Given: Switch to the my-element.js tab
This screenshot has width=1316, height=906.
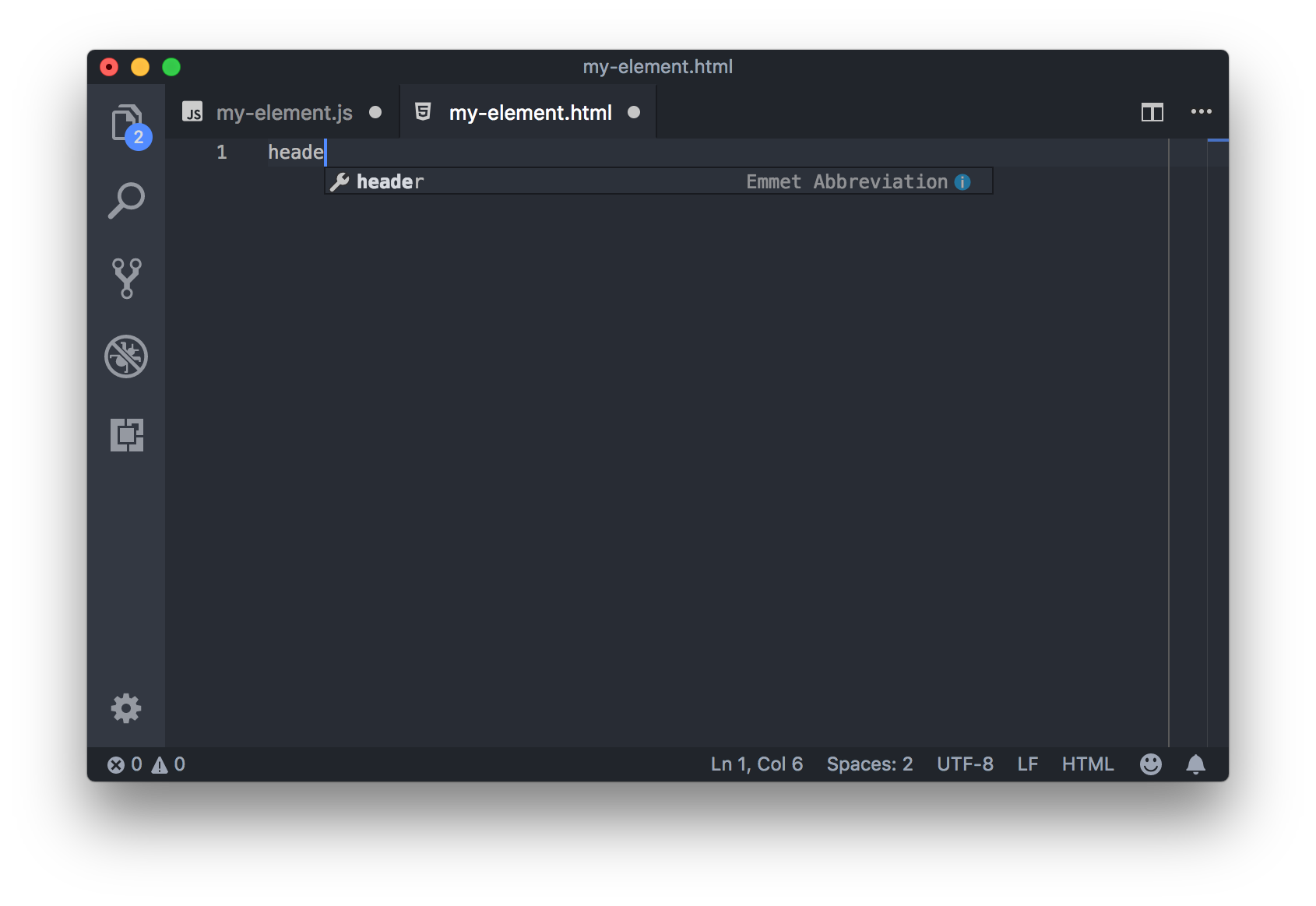Looking at the screenshot, I should [x=284, y=111].
